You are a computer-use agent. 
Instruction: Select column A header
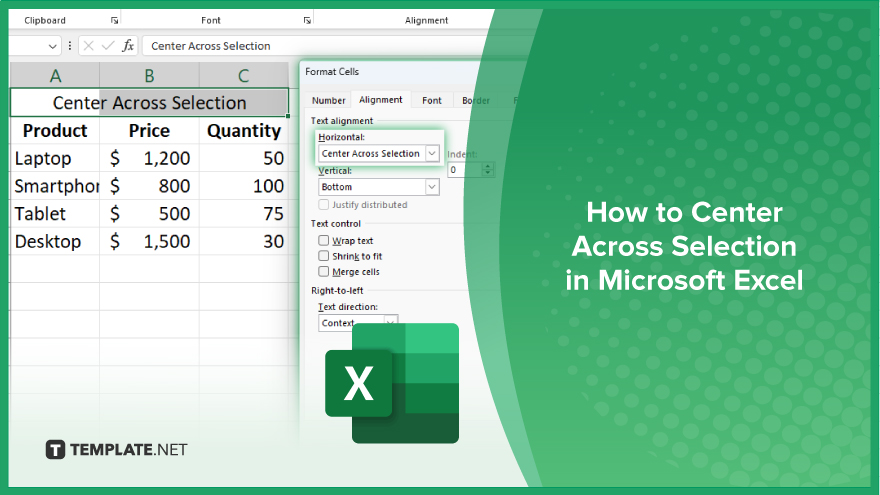(x=55, y=75)
